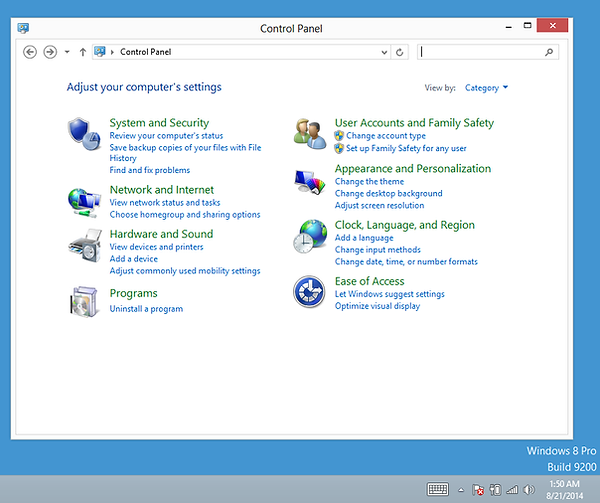Open User Accounts and Family Safety
Screen dimensions: 600x503
click(x=414, y=123)
